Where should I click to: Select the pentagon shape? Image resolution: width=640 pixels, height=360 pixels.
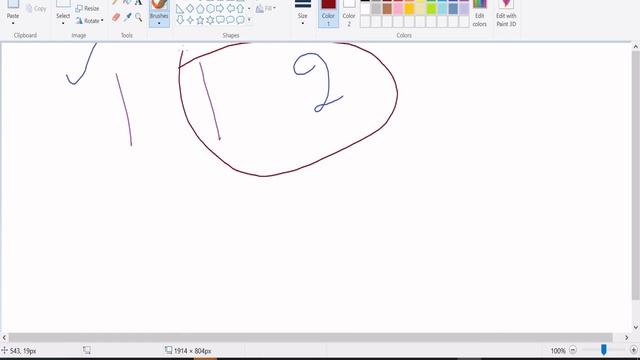pos(200,9)
